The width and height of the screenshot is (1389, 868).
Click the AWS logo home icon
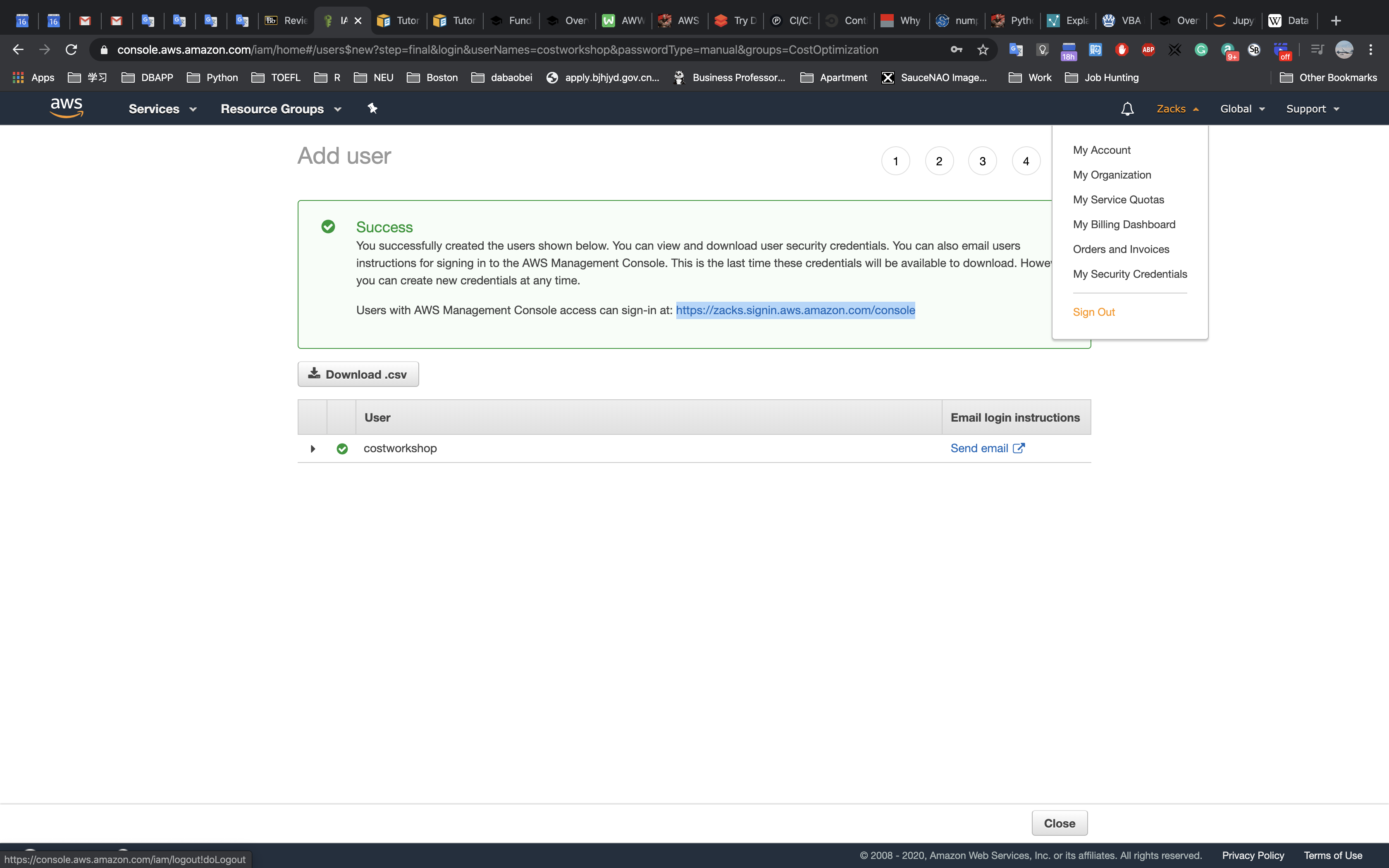click(x=67, y=108)
